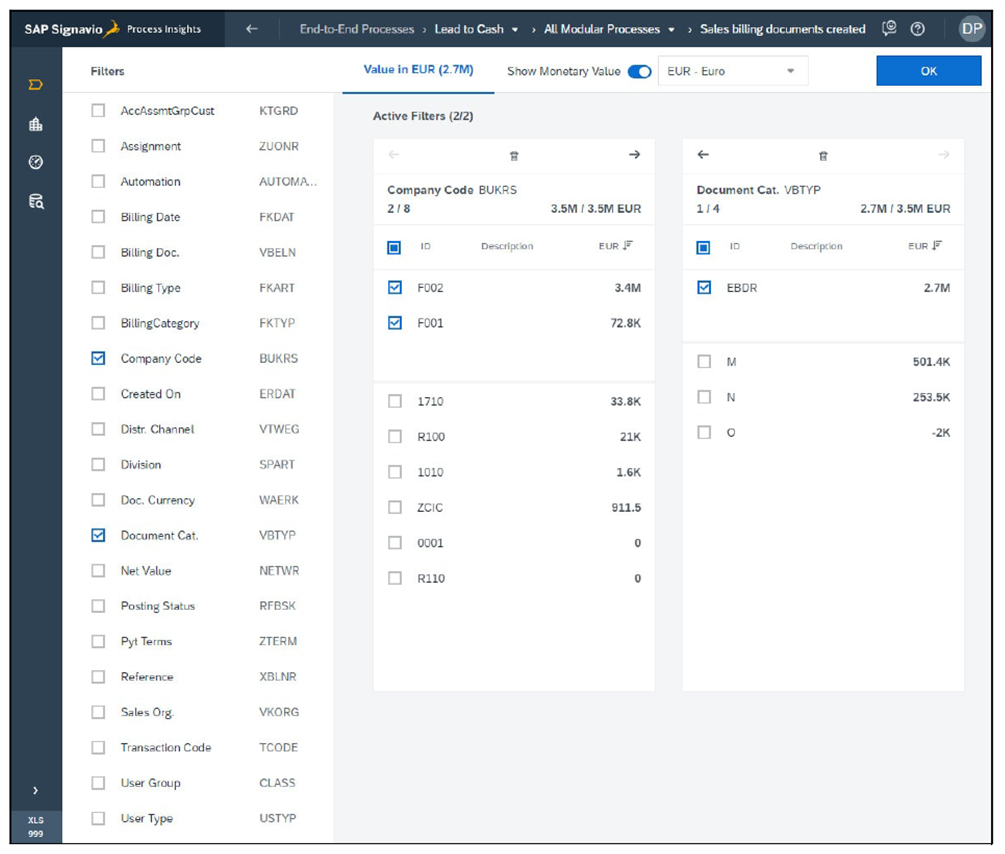
Task: Disable the Show Monetary Value toggle
Action: click(x=637, y=72)
